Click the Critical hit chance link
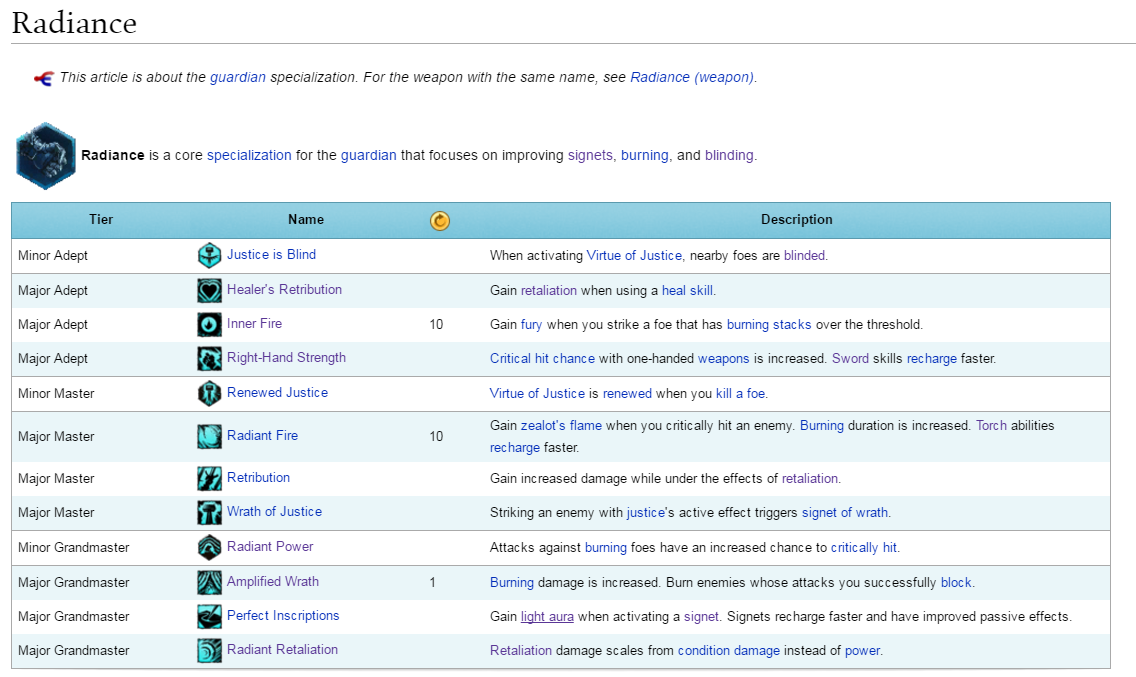The width and height of the screenshot is (1136, 677). [x=542, y=358]
